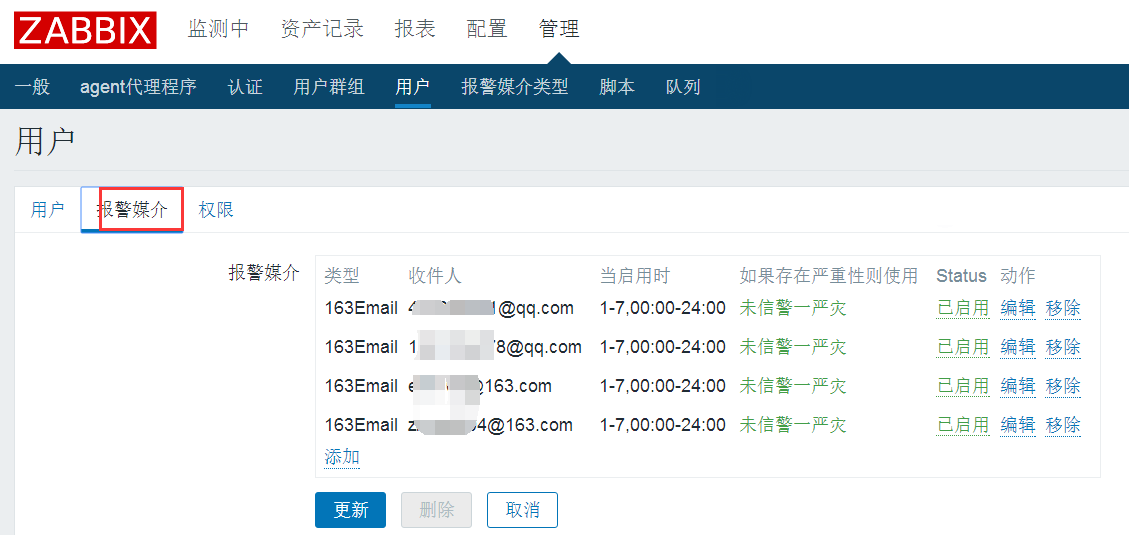The image size is (1129, 535).
Task: Go to 用户群组 submenu
Action: click(x=329, y=87)
